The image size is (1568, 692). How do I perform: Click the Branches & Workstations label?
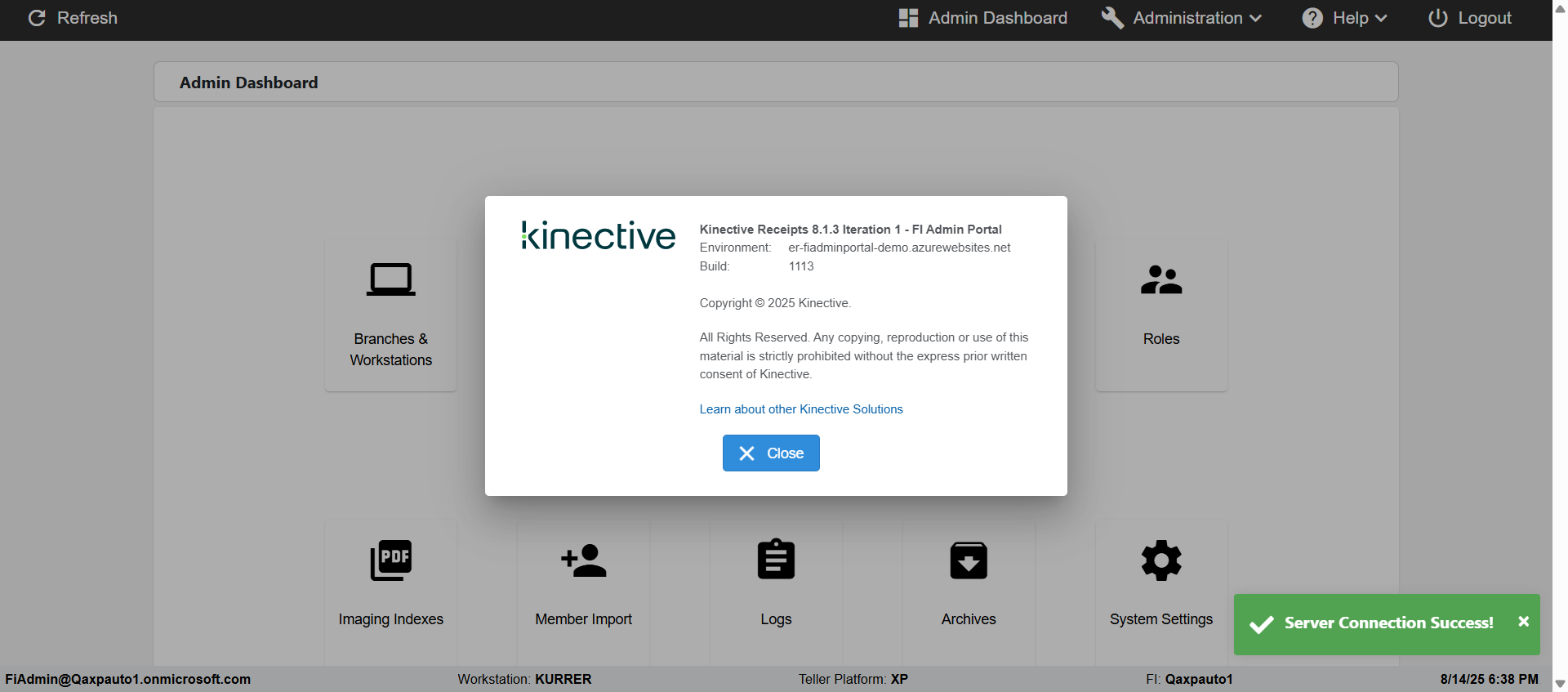click(x=391, y=350)
